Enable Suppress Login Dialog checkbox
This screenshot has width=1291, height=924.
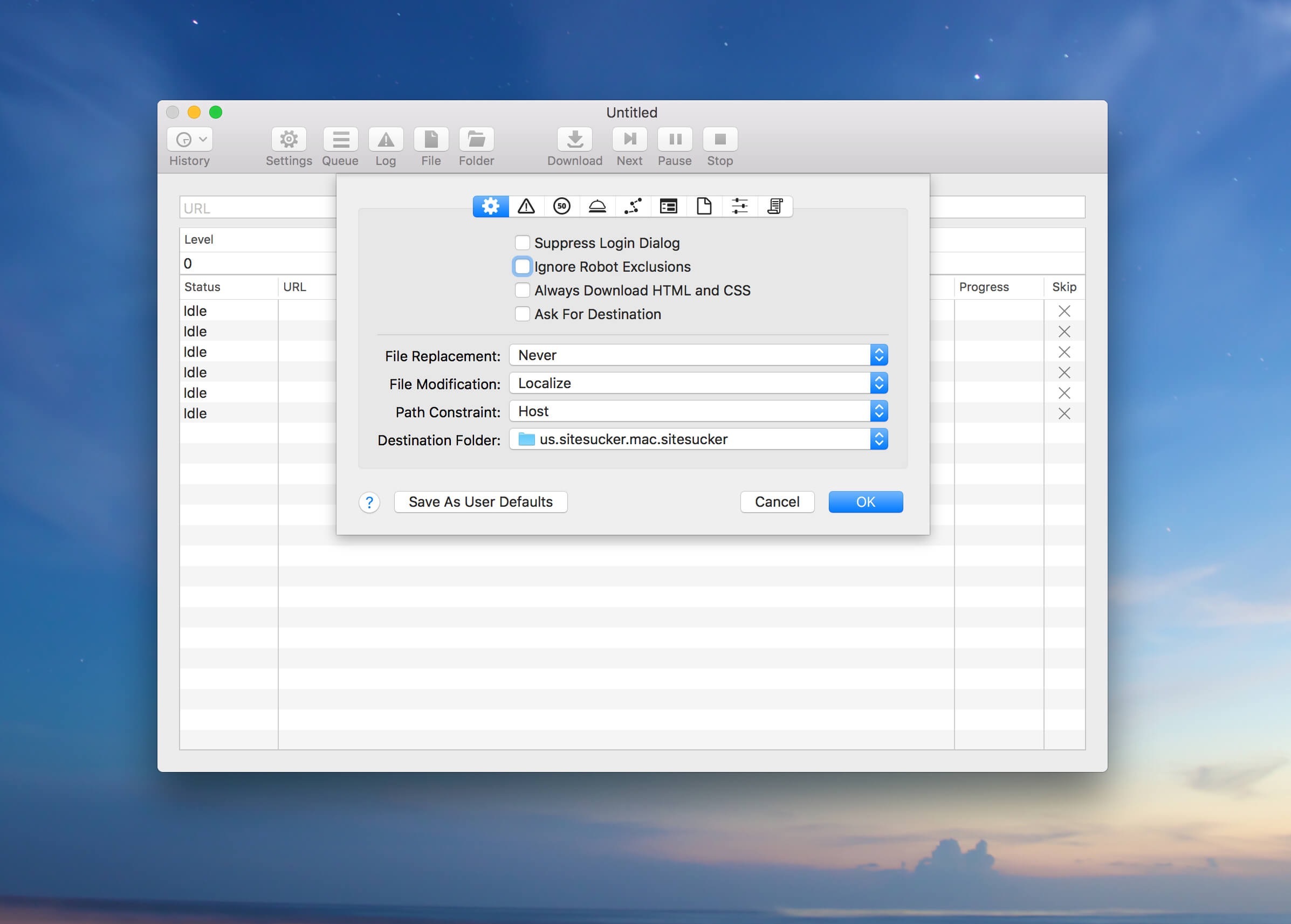522,243
